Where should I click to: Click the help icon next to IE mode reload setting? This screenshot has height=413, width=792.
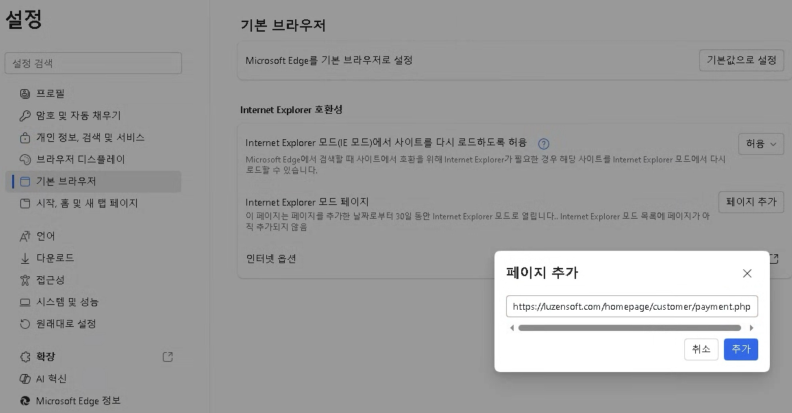click(x=544, y=144)
